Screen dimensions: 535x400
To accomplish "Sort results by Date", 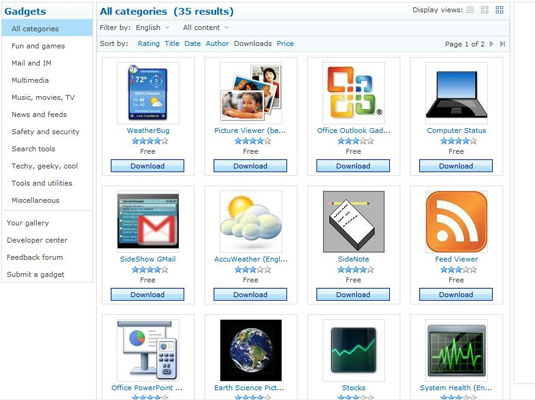I will point(192,44).
